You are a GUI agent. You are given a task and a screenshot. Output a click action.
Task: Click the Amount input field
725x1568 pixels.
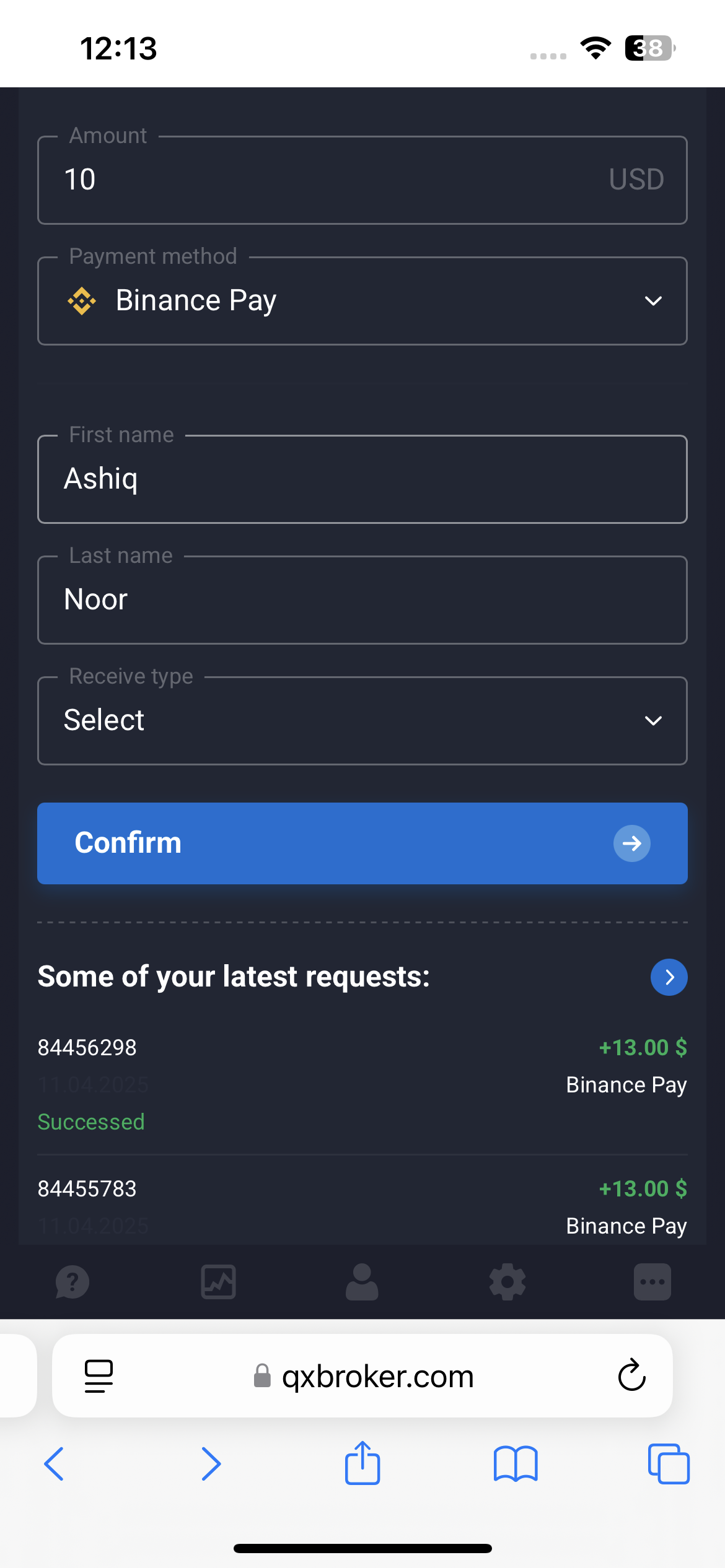(335, 180)
